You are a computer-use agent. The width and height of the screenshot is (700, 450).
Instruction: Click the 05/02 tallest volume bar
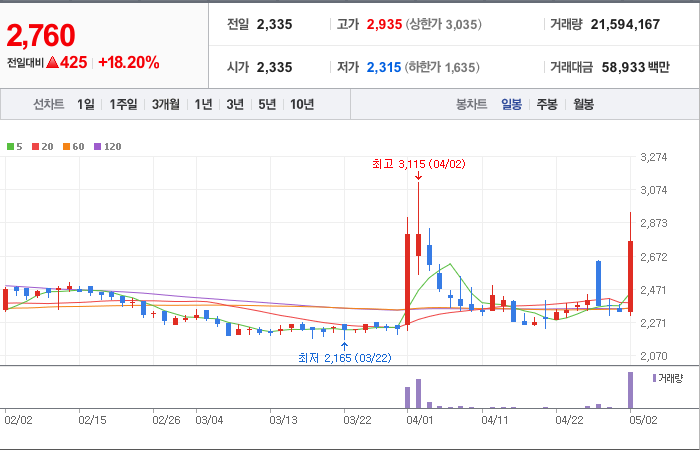click(630, 390)
